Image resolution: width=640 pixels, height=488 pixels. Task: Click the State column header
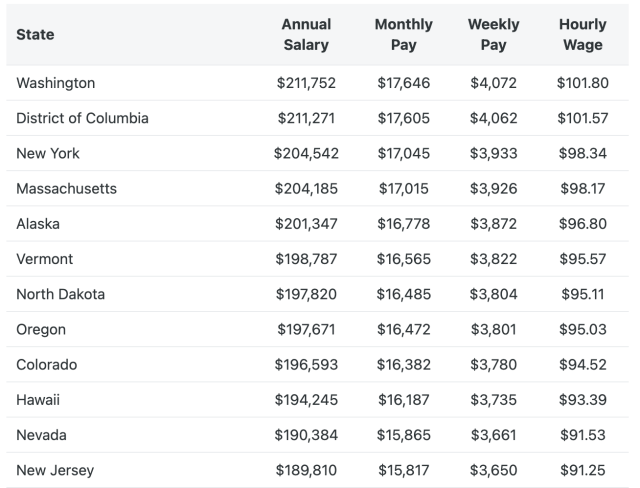pos(35,34)
